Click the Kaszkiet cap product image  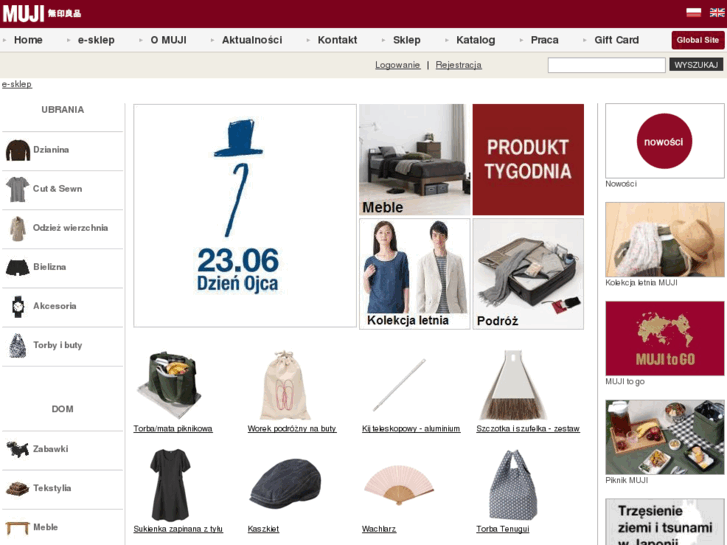point(285,484)
